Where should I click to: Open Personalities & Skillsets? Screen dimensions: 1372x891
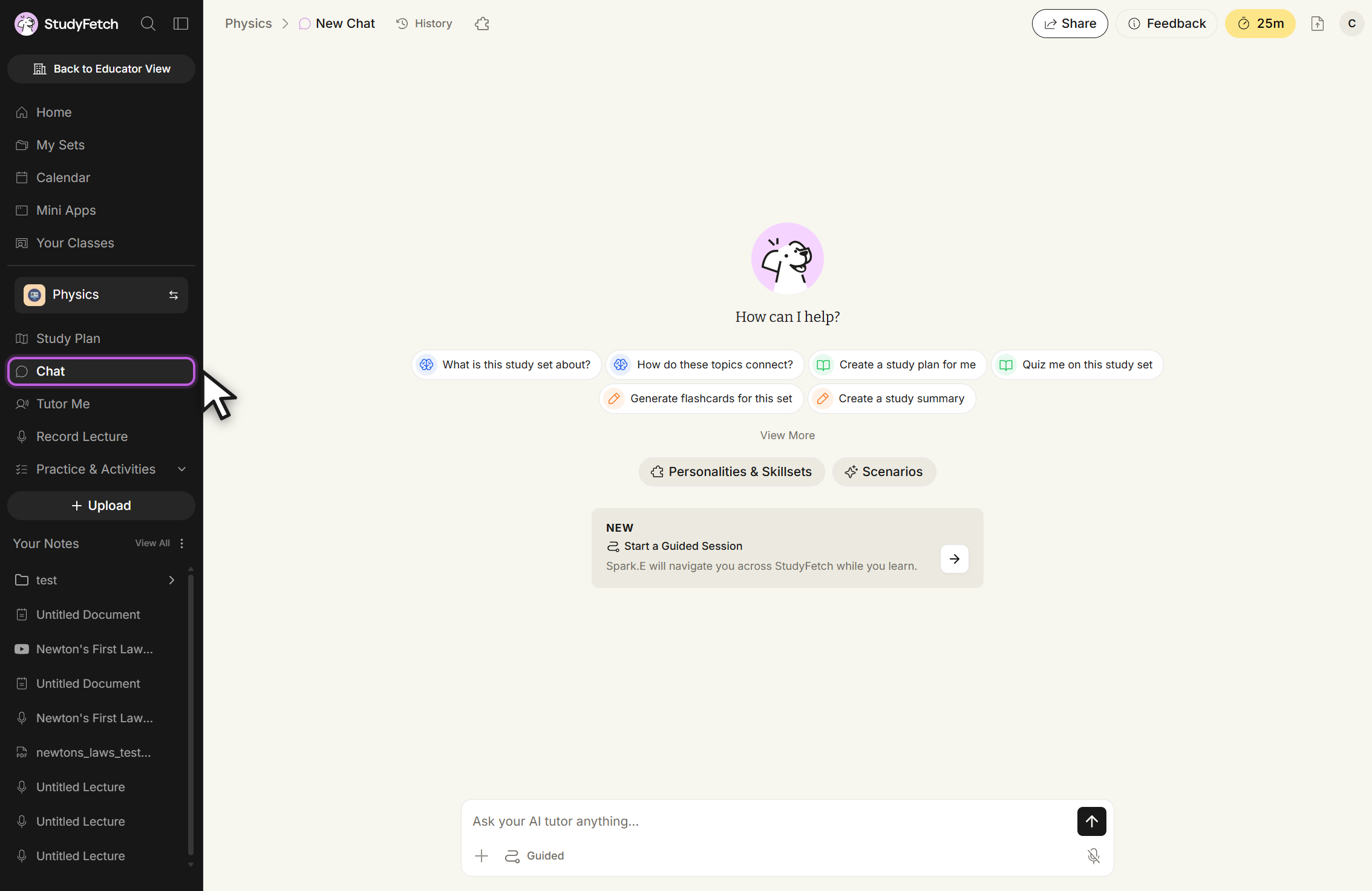tap(731, 472)
